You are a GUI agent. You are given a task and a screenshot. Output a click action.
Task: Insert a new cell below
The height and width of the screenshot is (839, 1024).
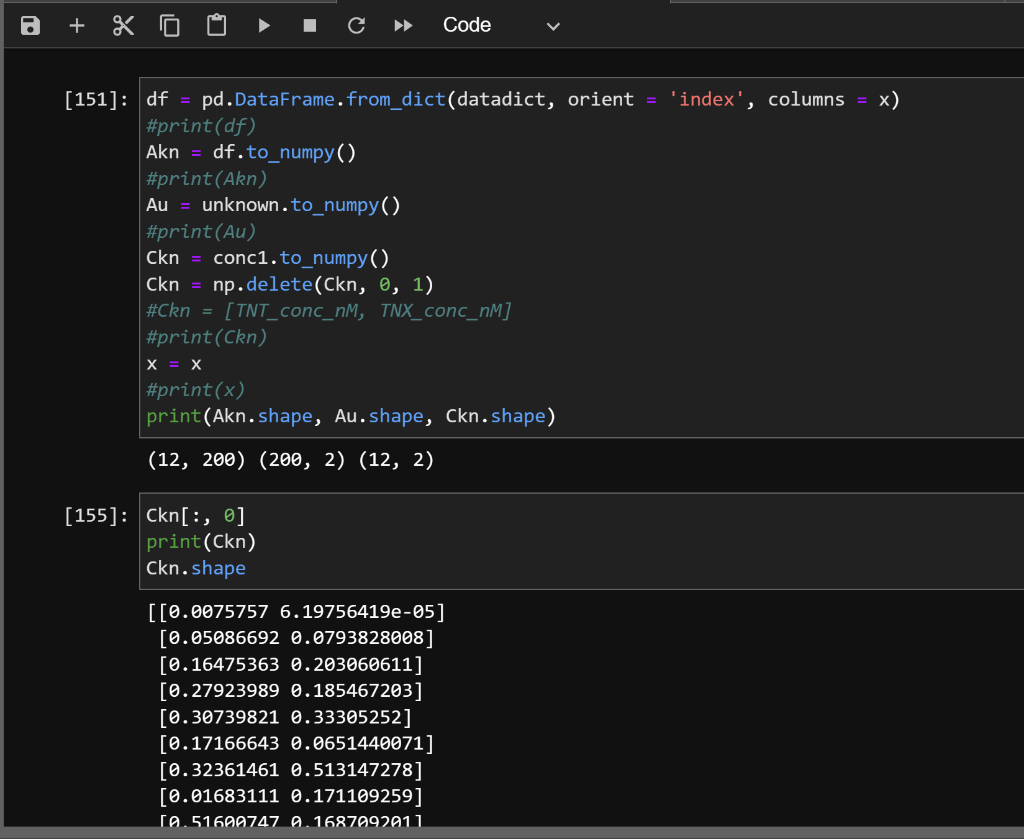click(x=76, y=25)
